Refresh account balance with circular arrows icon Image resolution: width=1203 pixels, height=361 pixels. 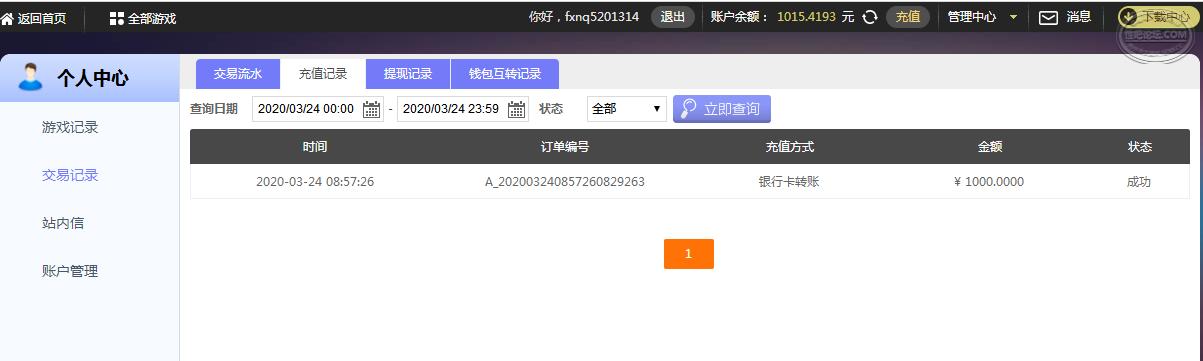(870, 17)
